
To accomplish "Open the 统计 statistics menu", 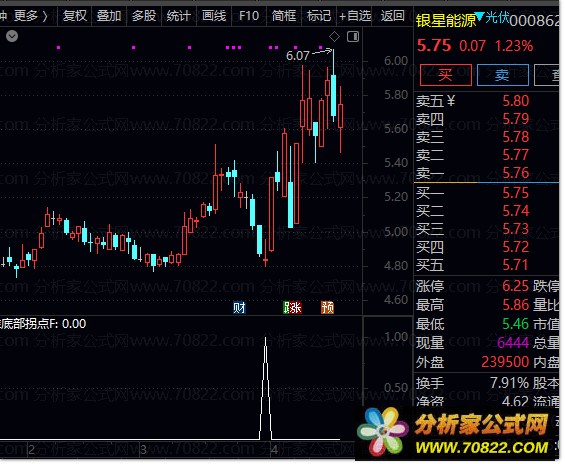I will pos(179,16).
